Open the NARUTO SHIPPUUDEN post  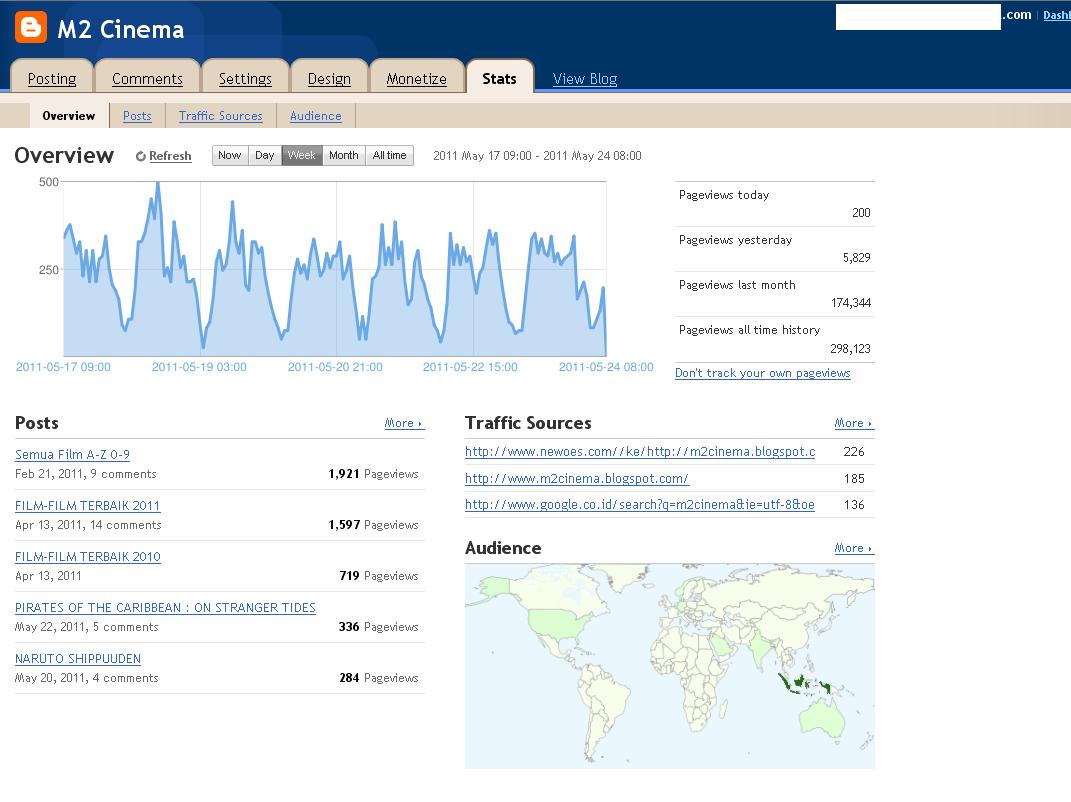coord(78,659)
